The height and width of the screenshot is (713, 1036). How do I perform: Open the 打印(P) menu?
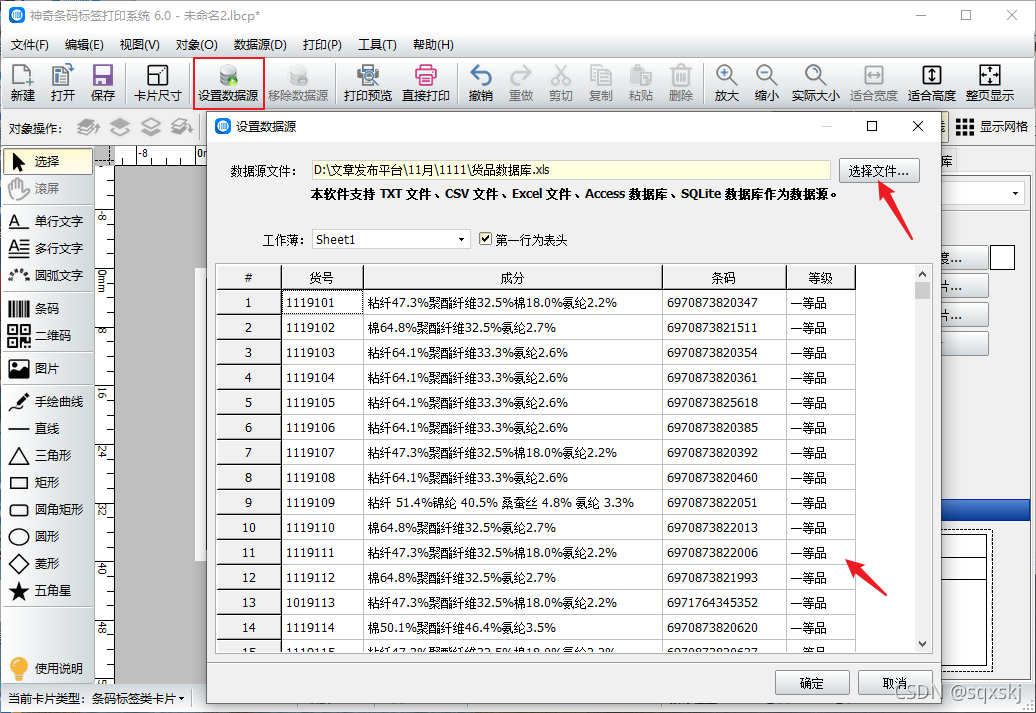[322, 45]
